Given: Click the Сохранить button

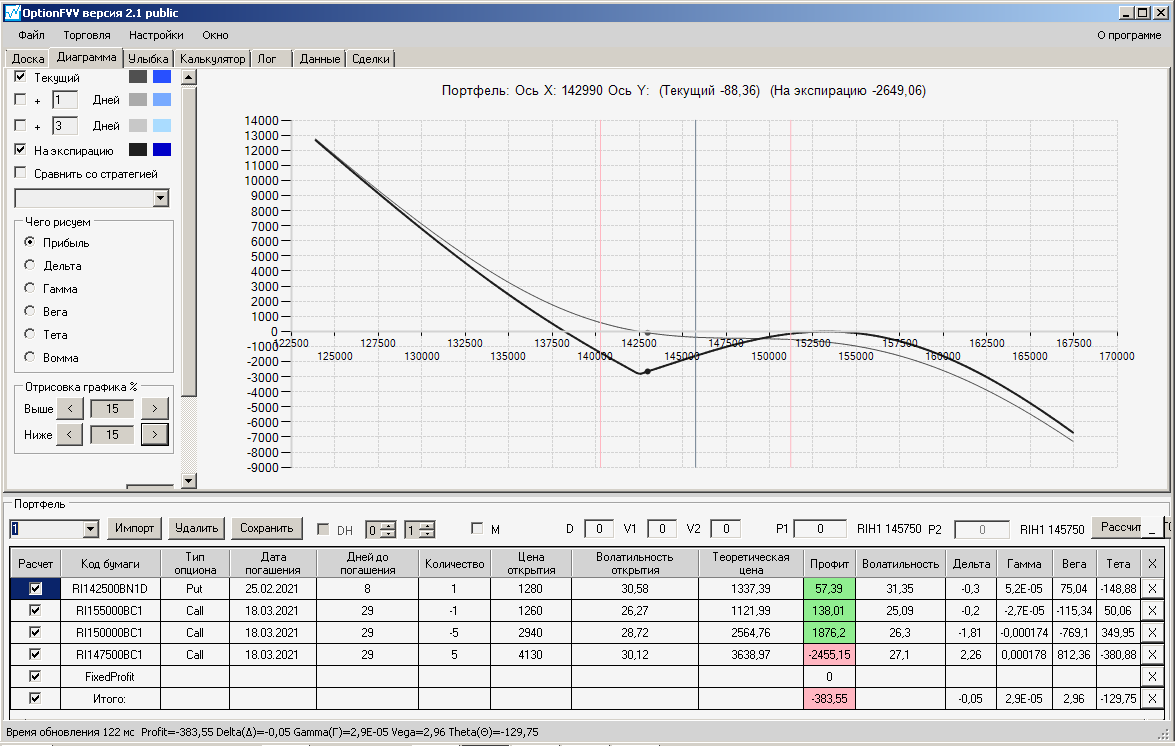Looking at the screenshot, I should tap(267, 528).
